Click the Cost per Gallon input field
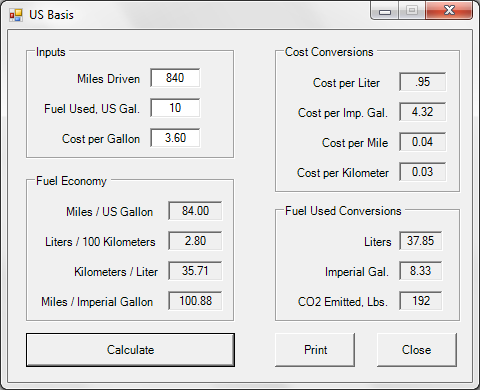Viewport: 480px width, 390px height. (175, 138)
